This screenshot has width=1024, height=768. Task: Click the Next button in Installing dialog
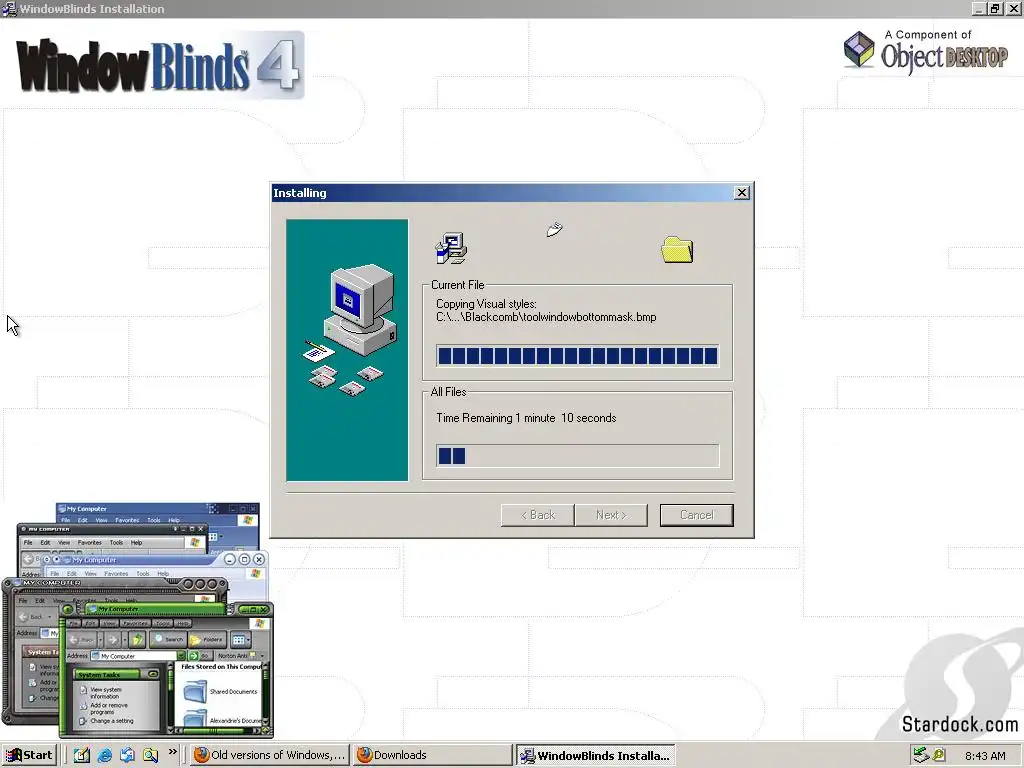pyautogui.click(x=611, y=515)
